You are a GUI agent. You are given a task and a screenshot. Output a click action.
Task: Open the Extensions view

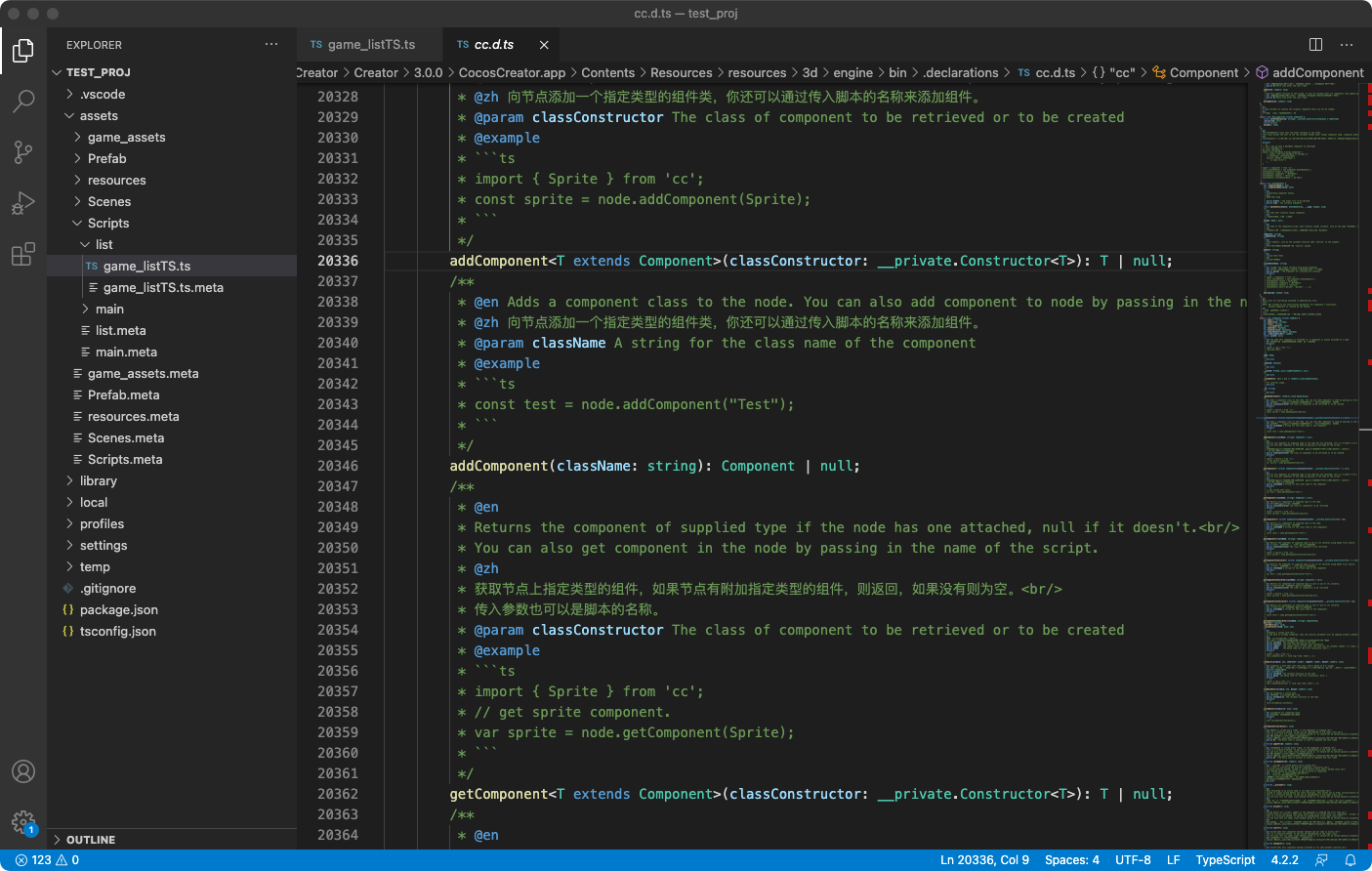pos(23,254)
